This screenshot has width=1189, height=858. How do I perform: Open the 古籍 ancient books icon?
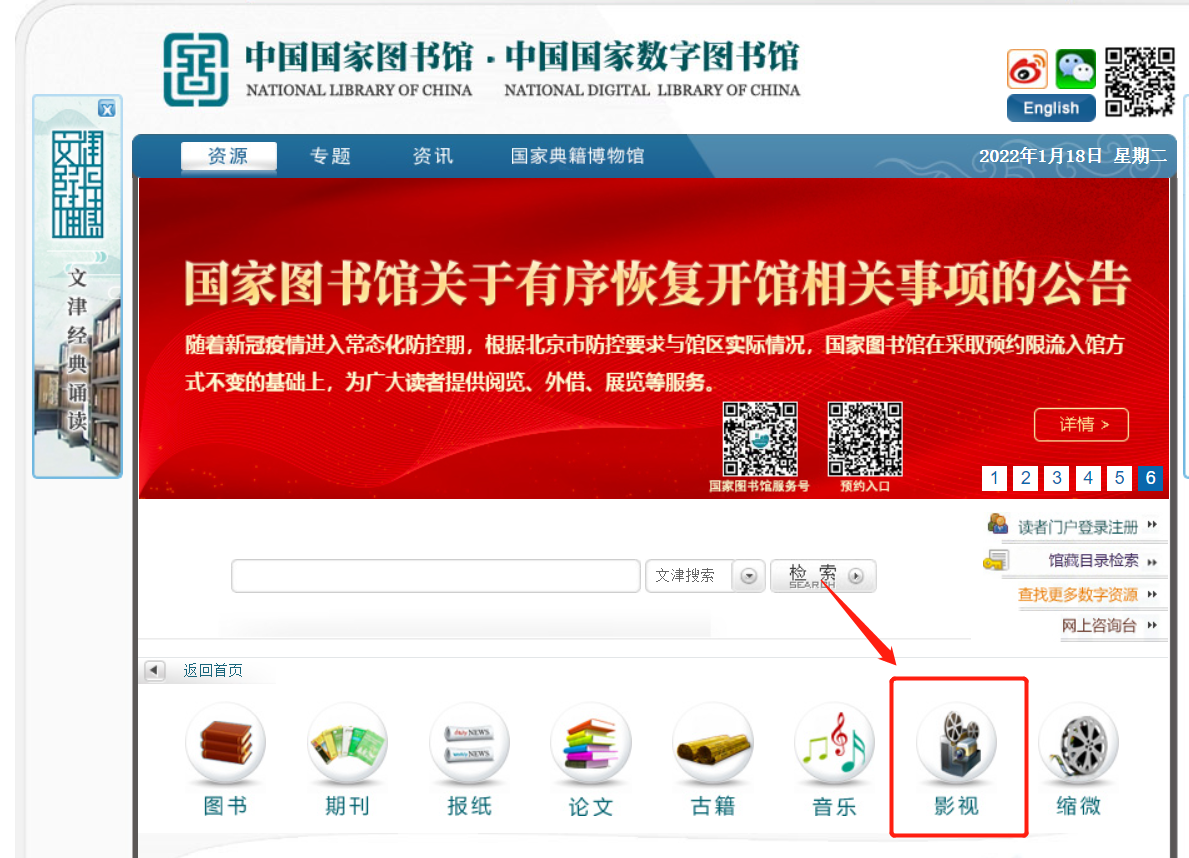(x=713, y=743)
